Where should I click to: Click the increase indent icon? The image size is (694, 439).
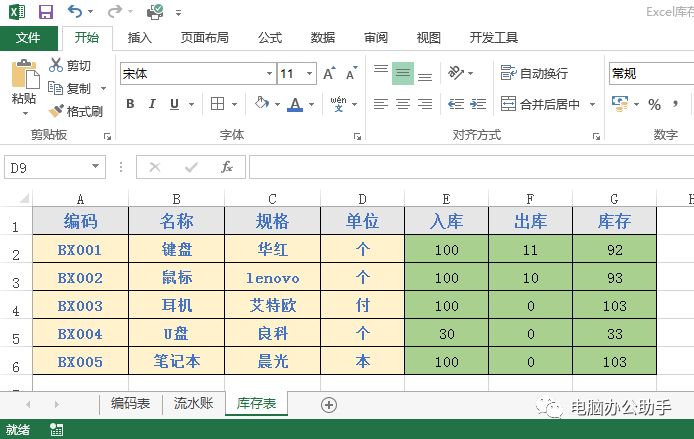coord(478,104)
